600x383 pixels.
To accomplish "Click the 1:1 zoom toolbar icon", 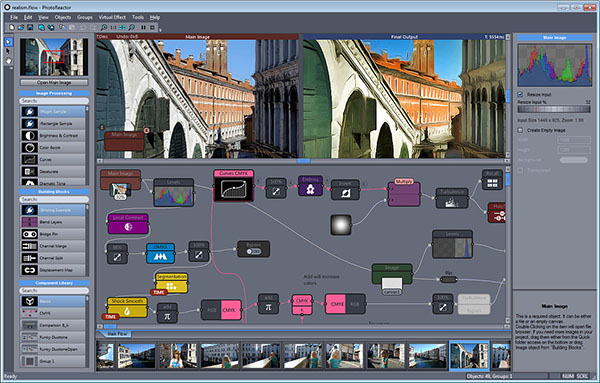I will [113, 28].
